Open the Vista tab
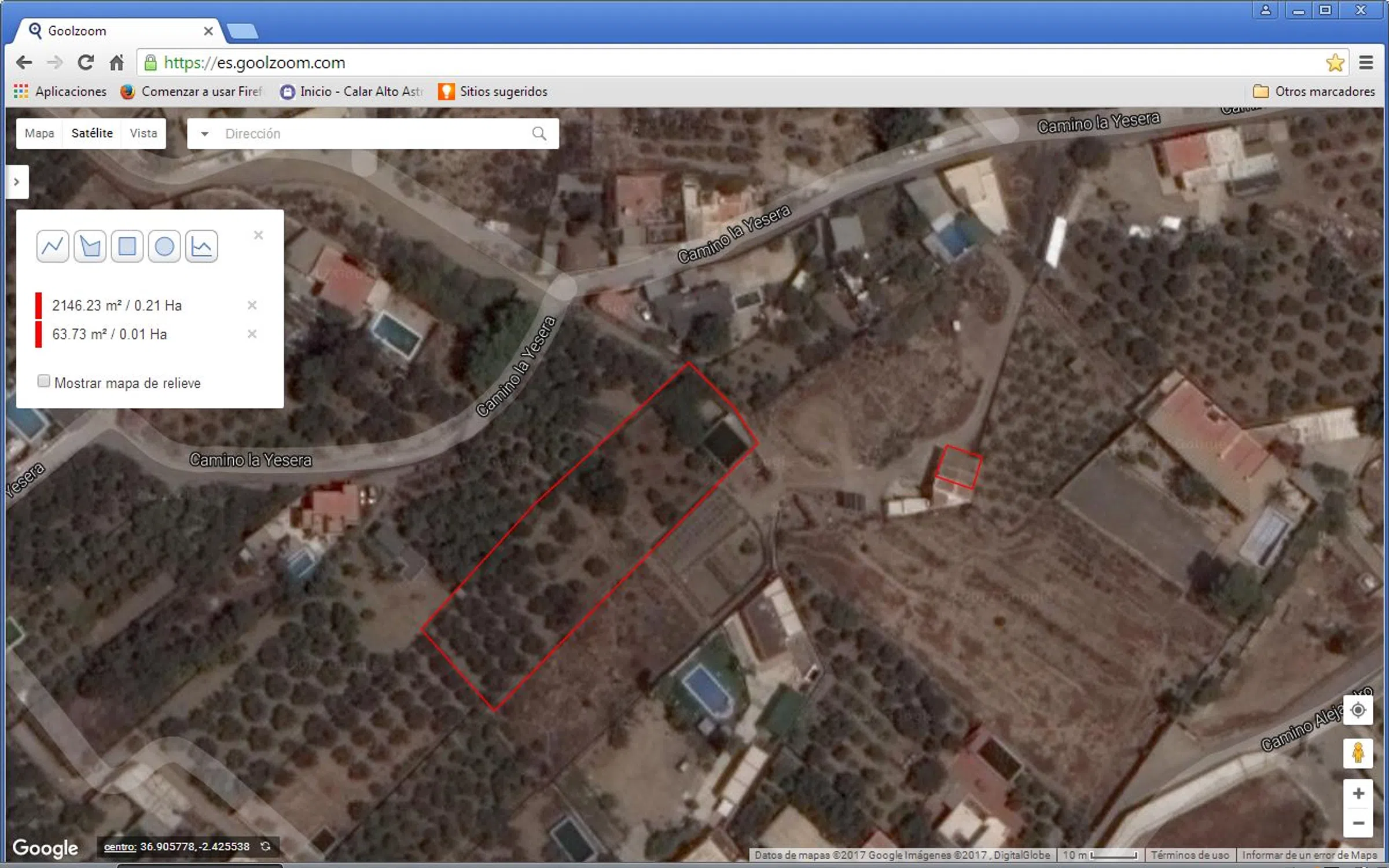 (143, 134)
